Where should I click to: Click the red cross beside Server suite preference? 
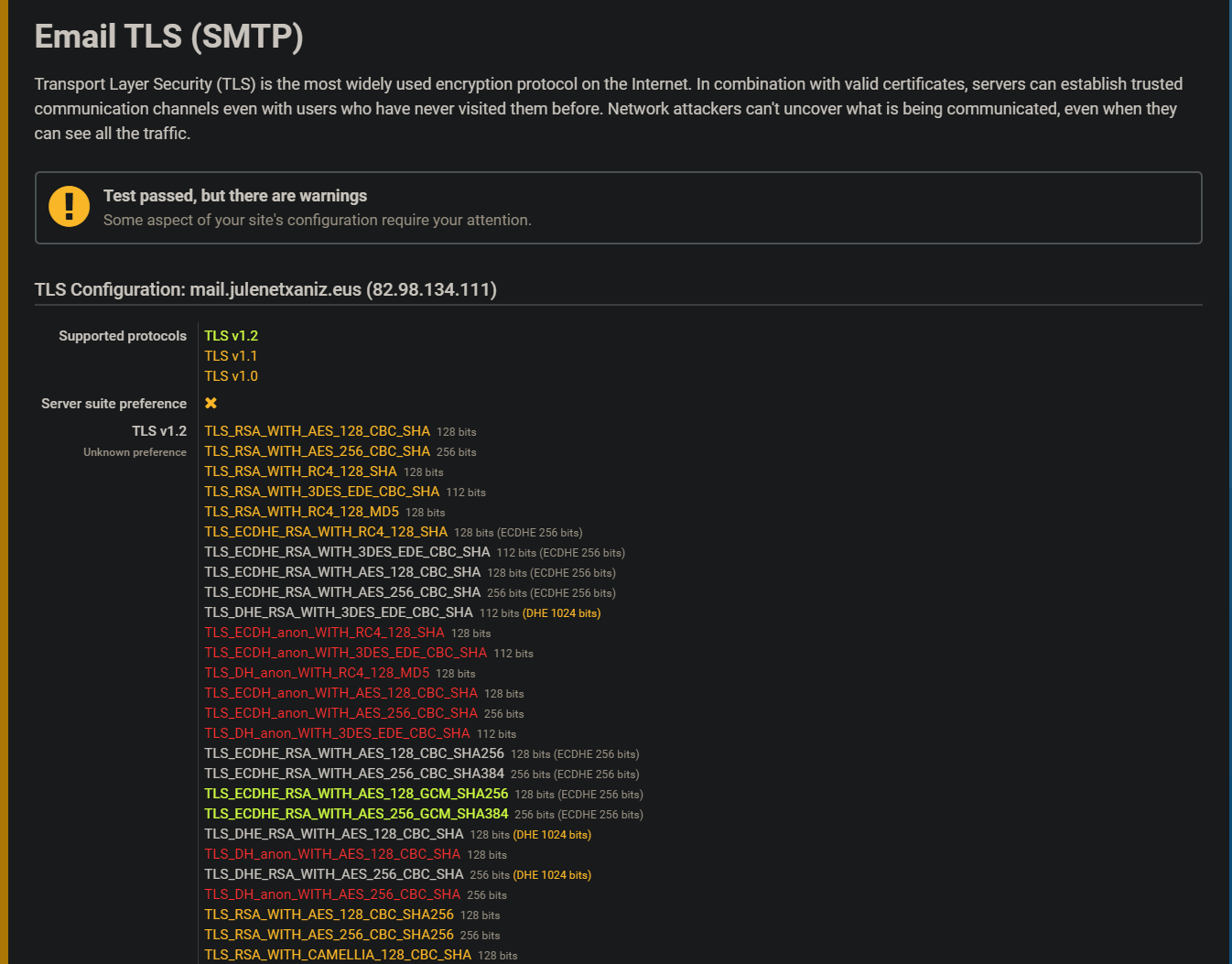tap(210, 403)
